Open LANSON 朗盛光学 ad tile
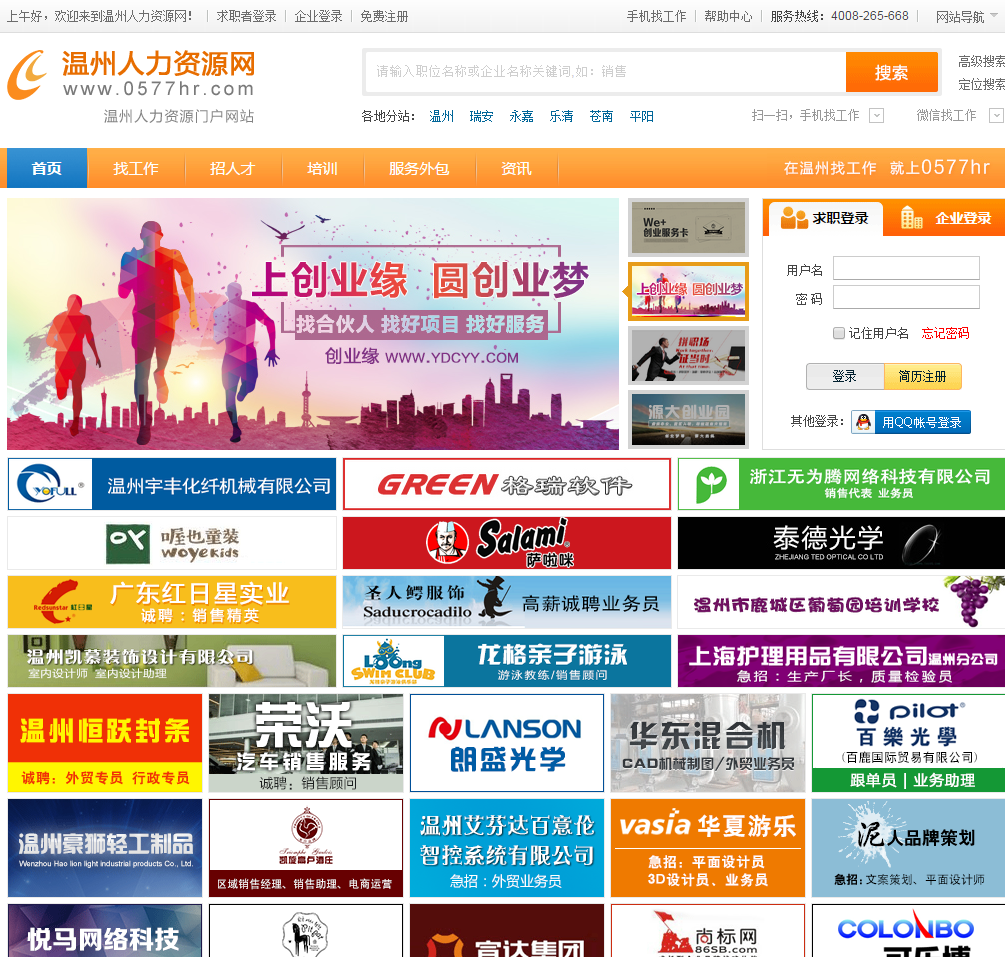Viewport: 1005px width, 957px height. [x=507, y=743]
